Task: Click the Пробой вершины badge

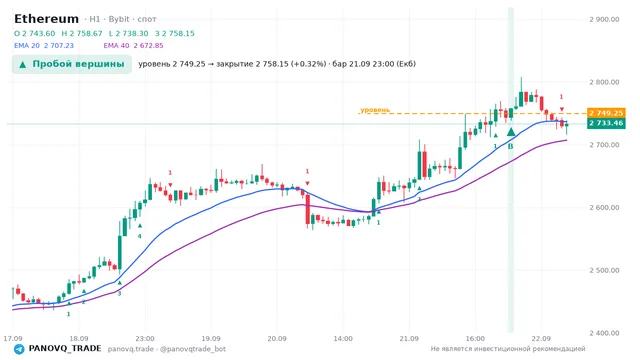Action: [x=72, y=64]
